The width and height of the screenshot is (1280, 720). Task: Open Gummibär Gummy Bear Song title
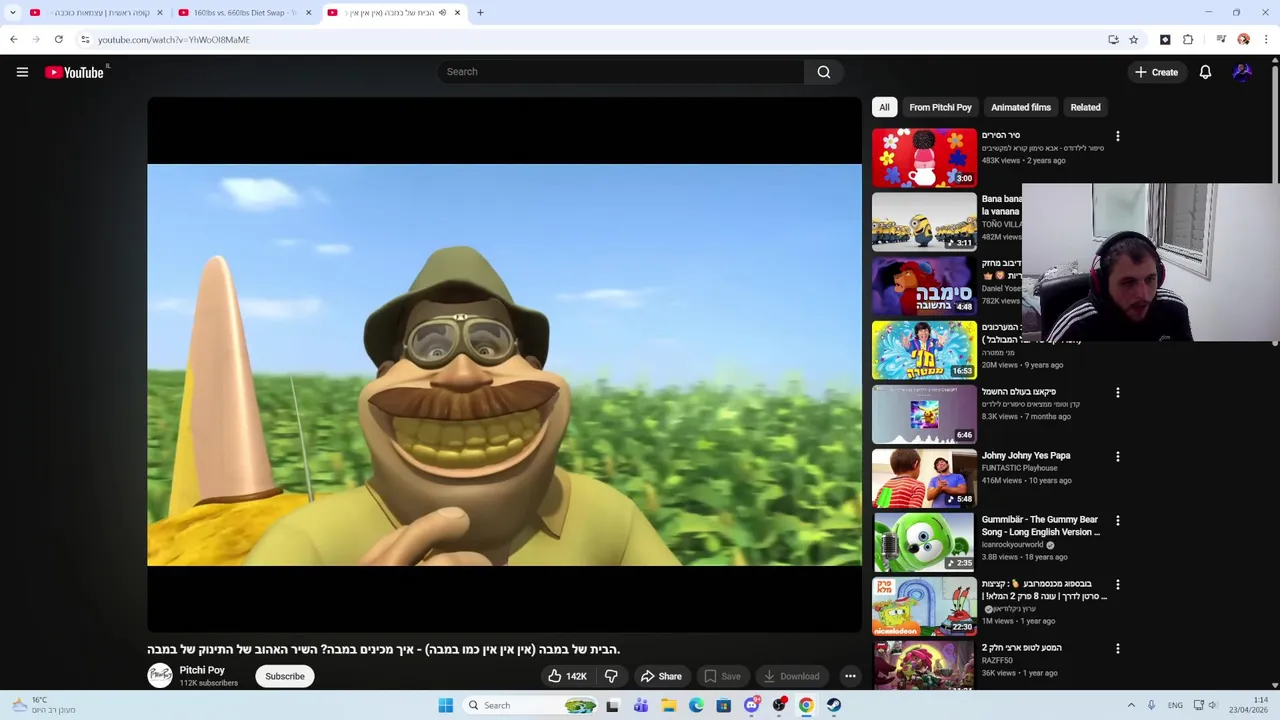(x=1040, y=526)
